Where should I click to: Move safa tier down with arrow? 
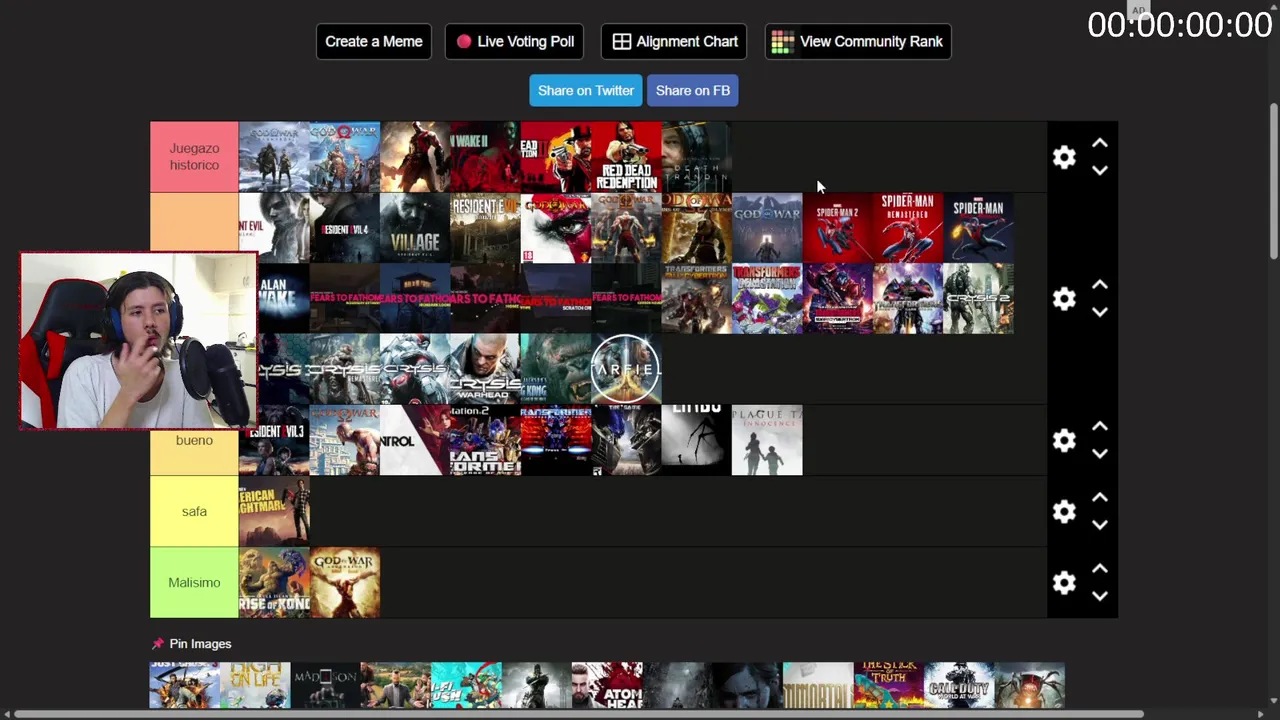click(x=1100, y=526)
